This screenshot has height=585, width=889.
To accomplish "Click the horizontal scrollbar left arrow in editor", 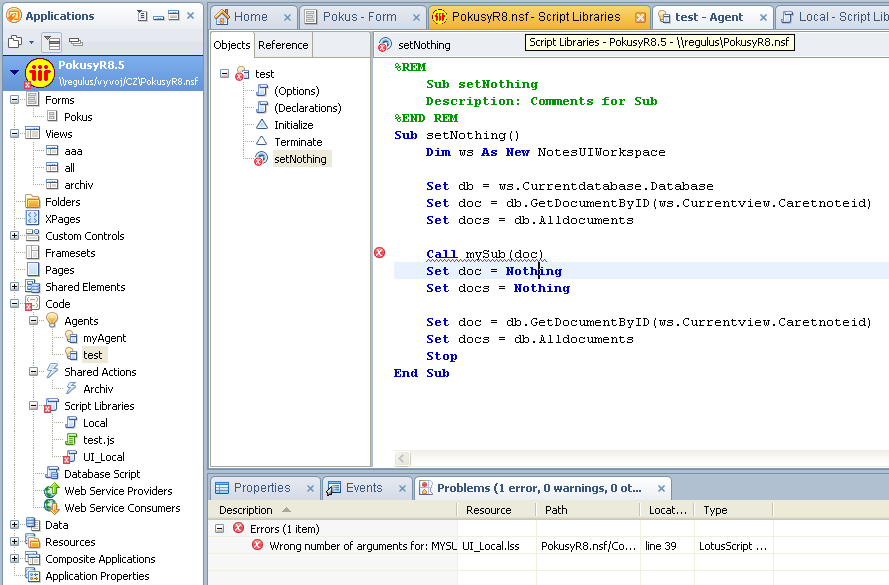I will [402, 459].
